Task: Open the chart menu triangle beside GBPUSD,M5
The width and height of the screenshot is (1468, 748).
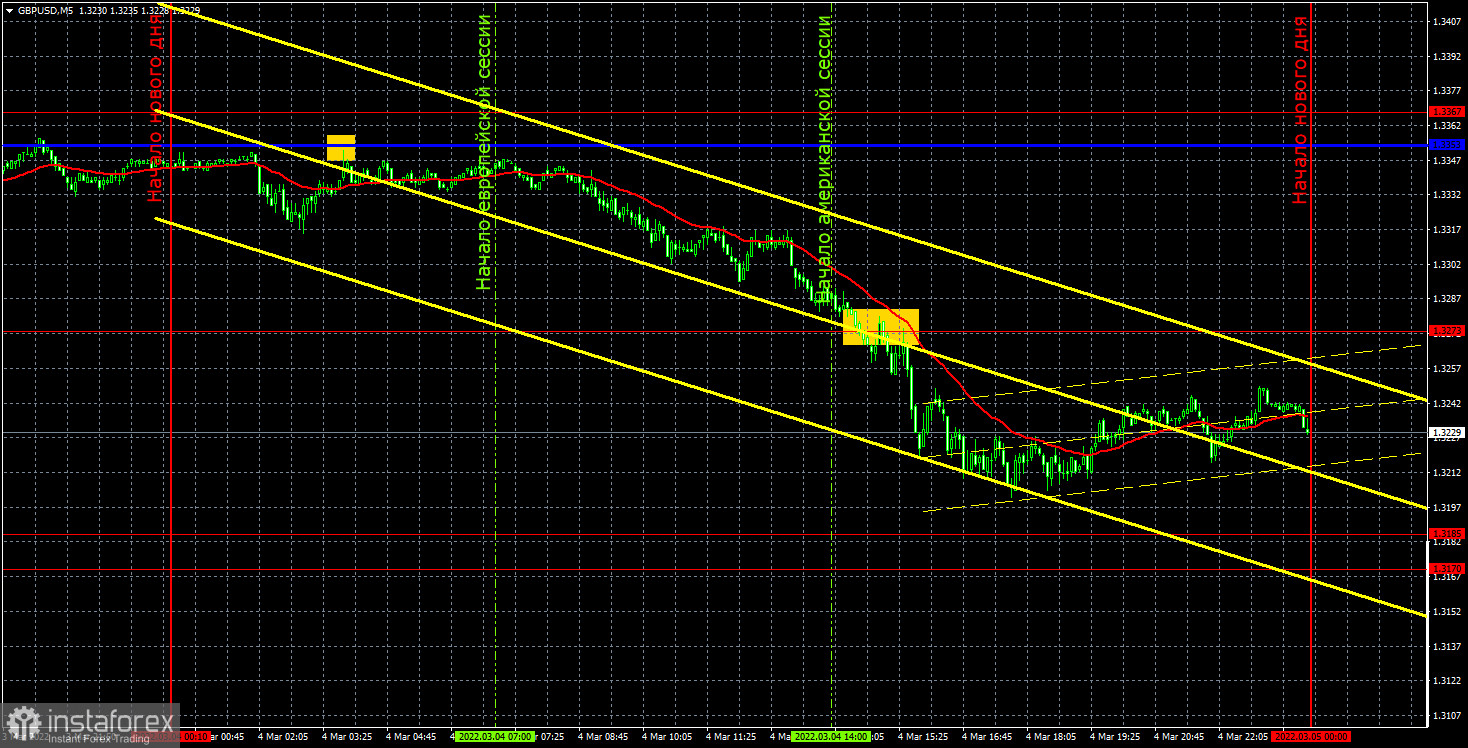Action: 9,10
